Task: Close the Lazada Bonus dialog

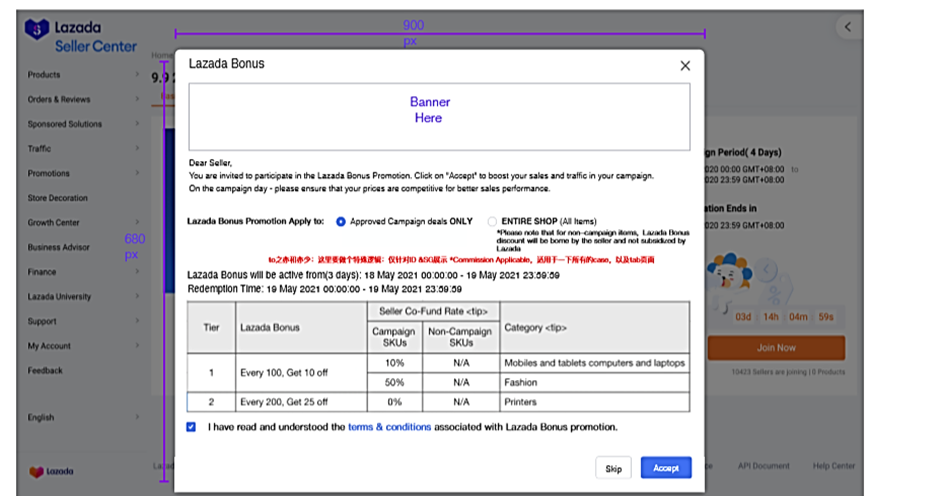Action: pos(685,66)
